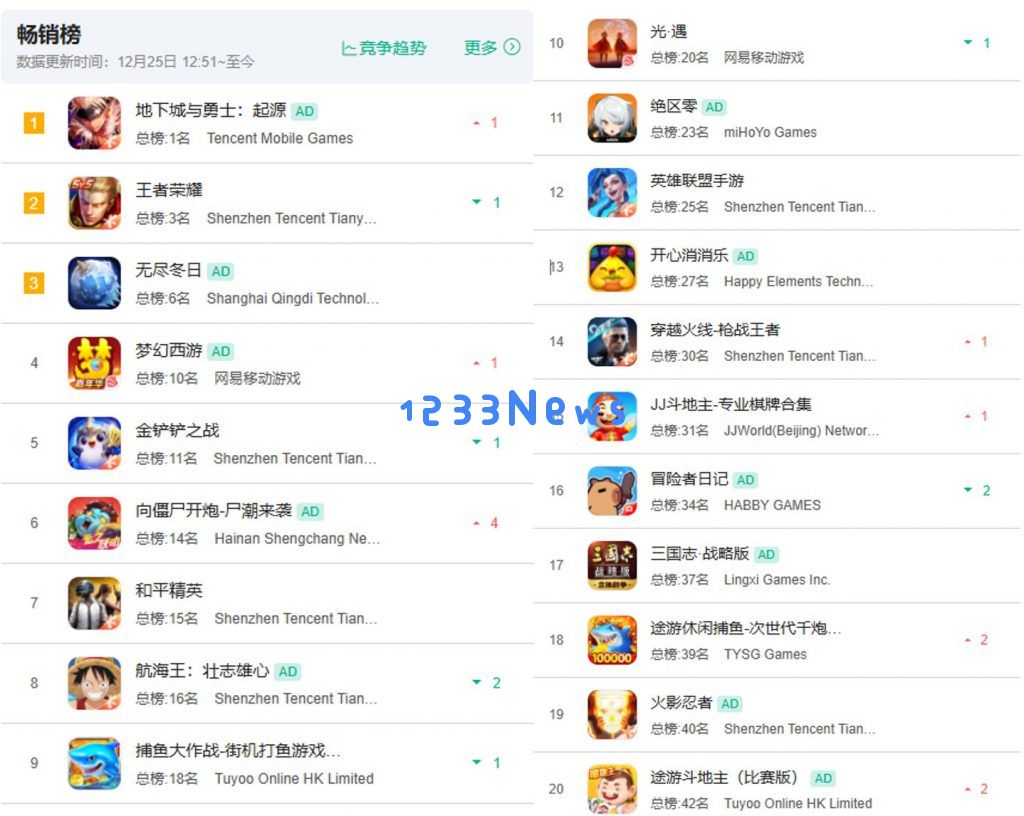The image size is (1024, 816).
Task: Select the 冒险者日记 game title
Action: click(x=689, y=479)
